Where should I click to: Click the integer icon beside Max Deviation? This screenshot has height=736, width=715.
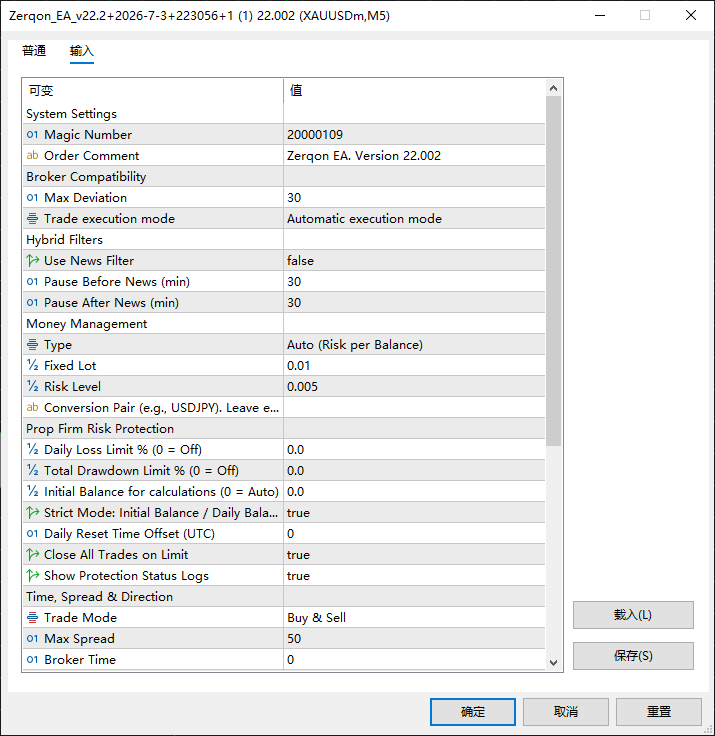click(32, 198)
